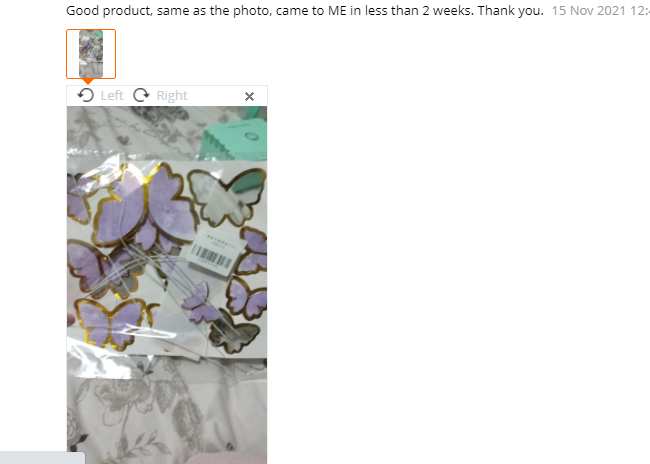Click the barcode sticker in the enlarged photo
The image size is (650, 464).
coord(213,253)
